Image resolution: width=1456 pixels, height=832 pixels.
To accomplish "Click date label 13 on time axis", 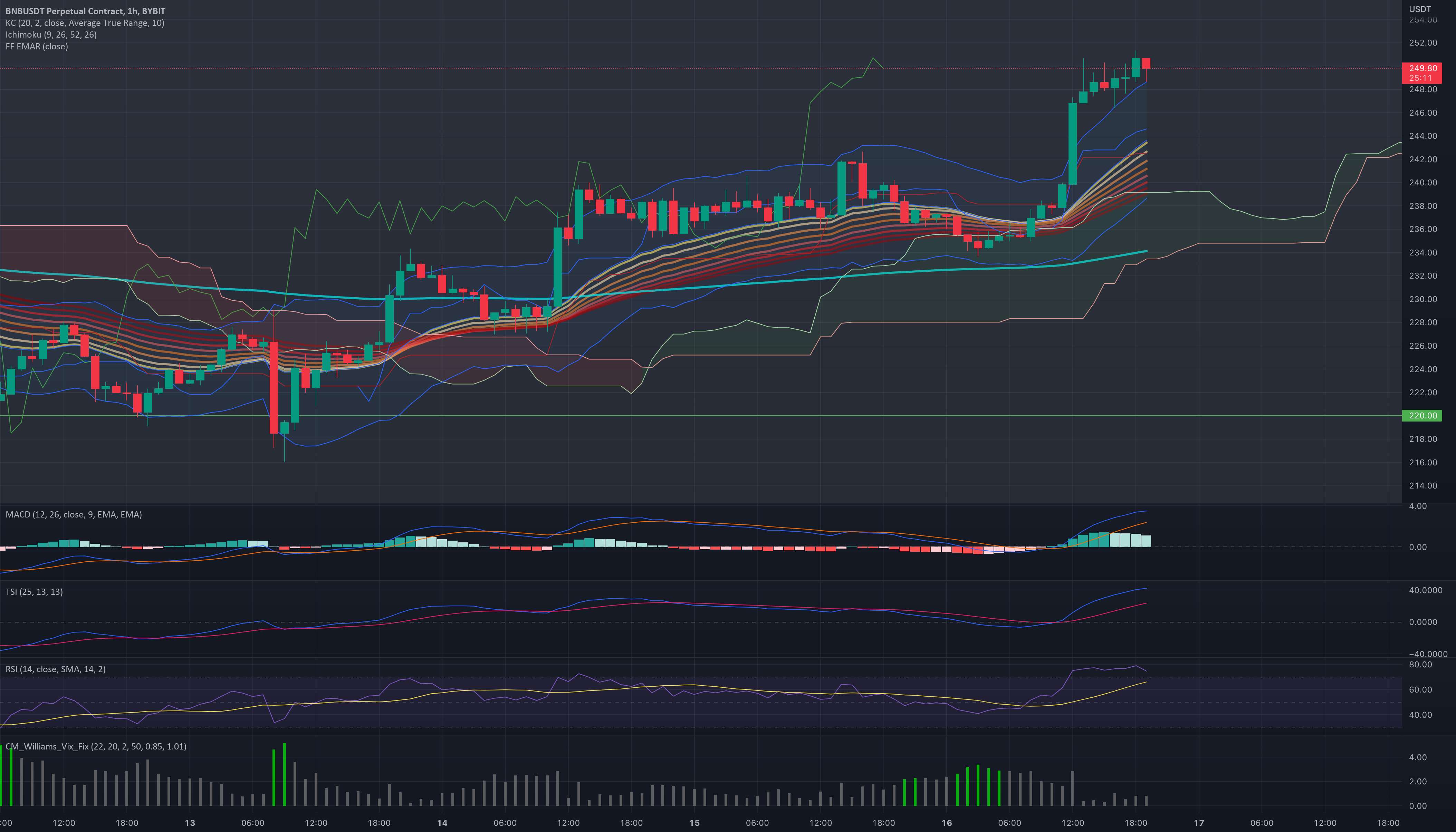I will 190,823.
